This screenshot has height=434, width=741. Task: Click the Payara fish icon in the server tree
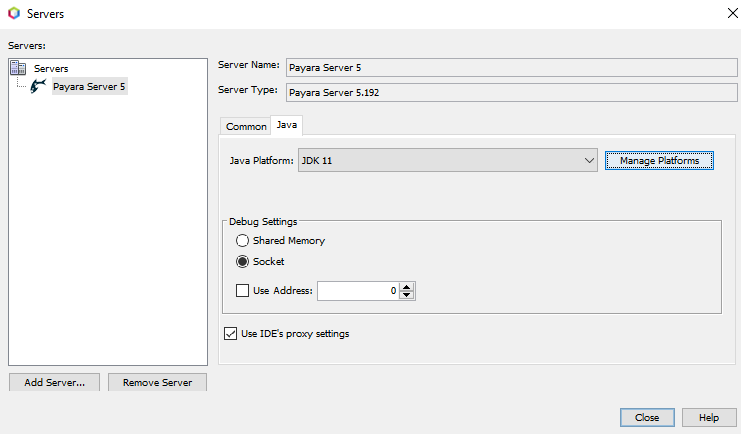pyautogui.click(x=38, y=86)
